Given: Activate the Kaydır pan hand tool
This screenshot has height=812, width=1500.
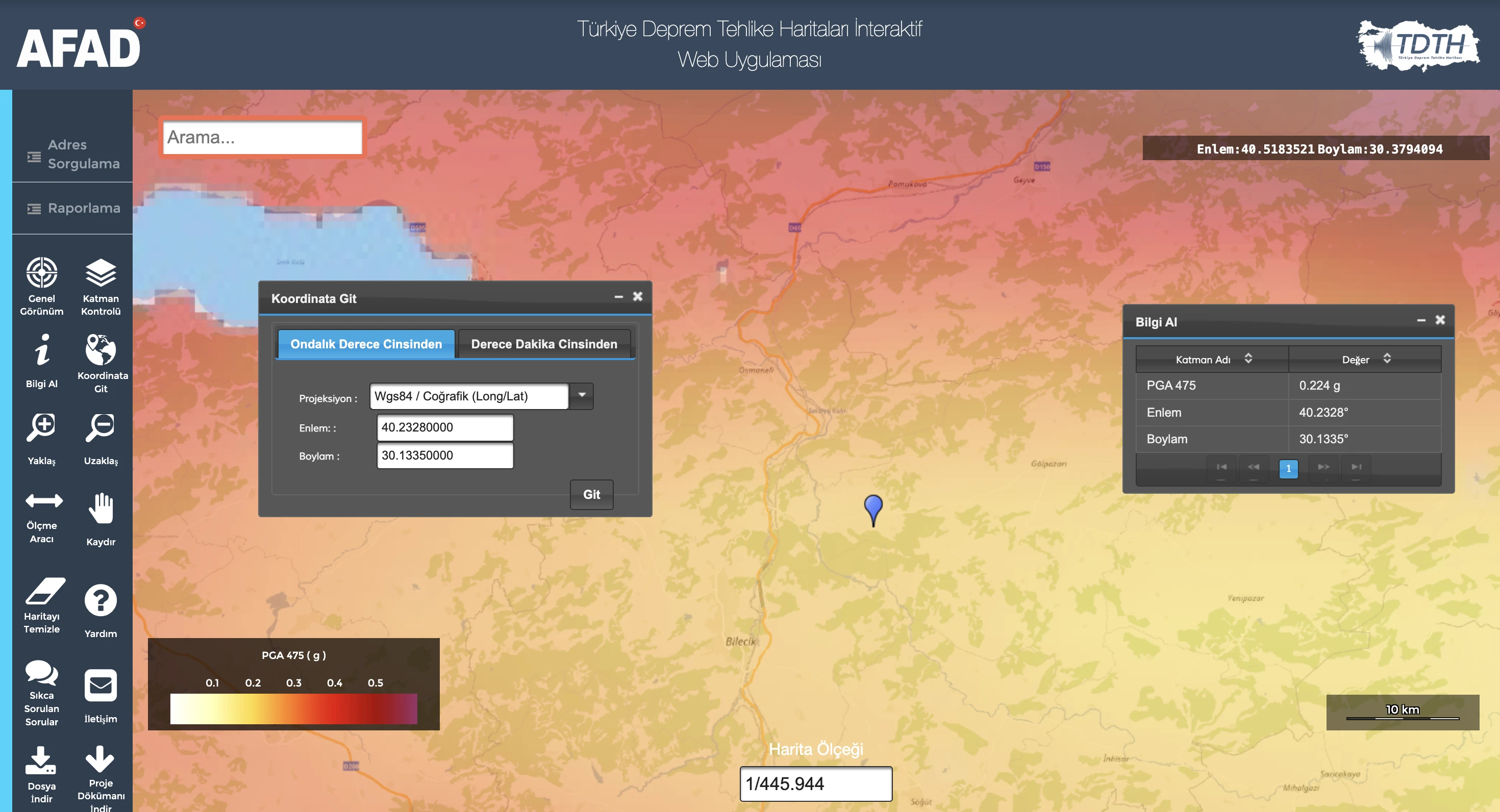Looking at the screenshot, I should tap(101, 519).
